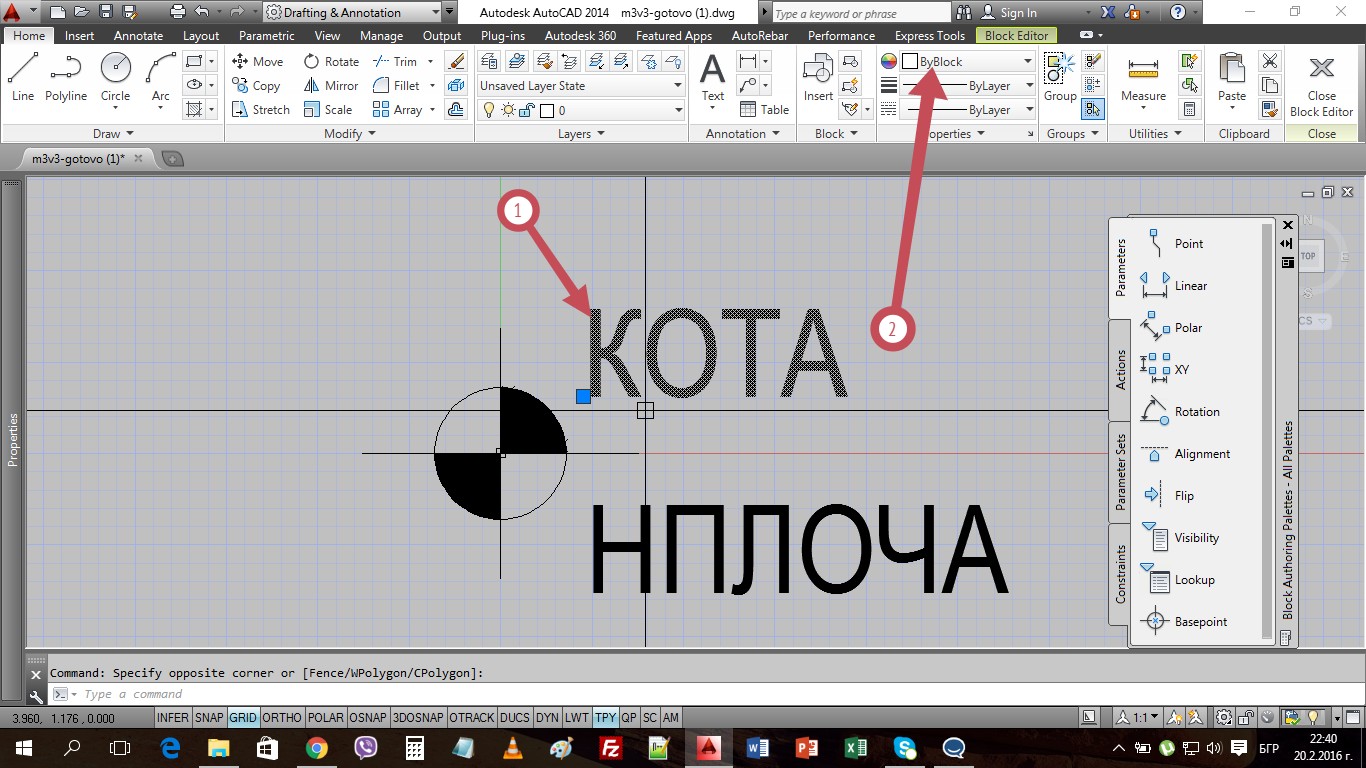Toggle INFER constraints in status bar
Image resolution: width=1366 pixels, height=768 pixels.
click(x=173, y=718)
